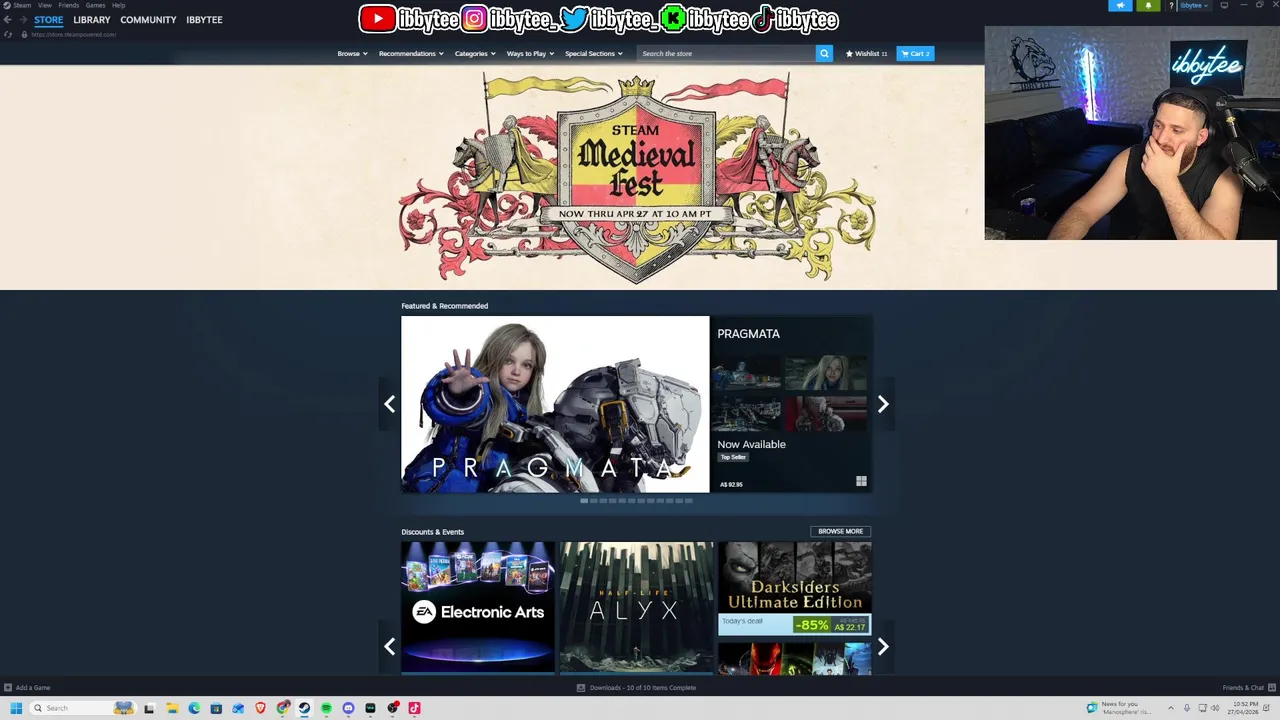Open the ibbytee account dropdown

point(1194,5)
